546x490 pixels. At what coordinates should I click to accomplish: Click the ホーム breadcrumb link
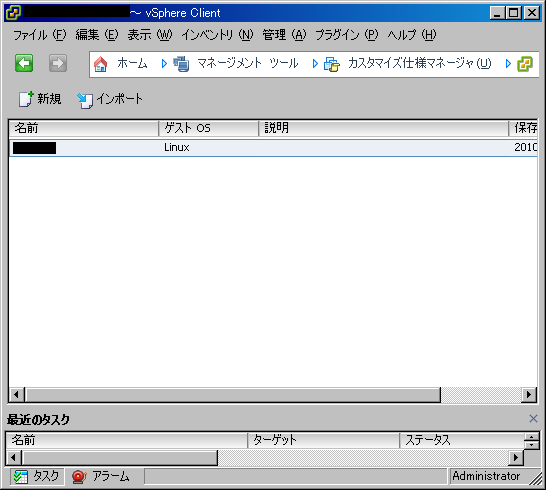(x=132, y=63)
